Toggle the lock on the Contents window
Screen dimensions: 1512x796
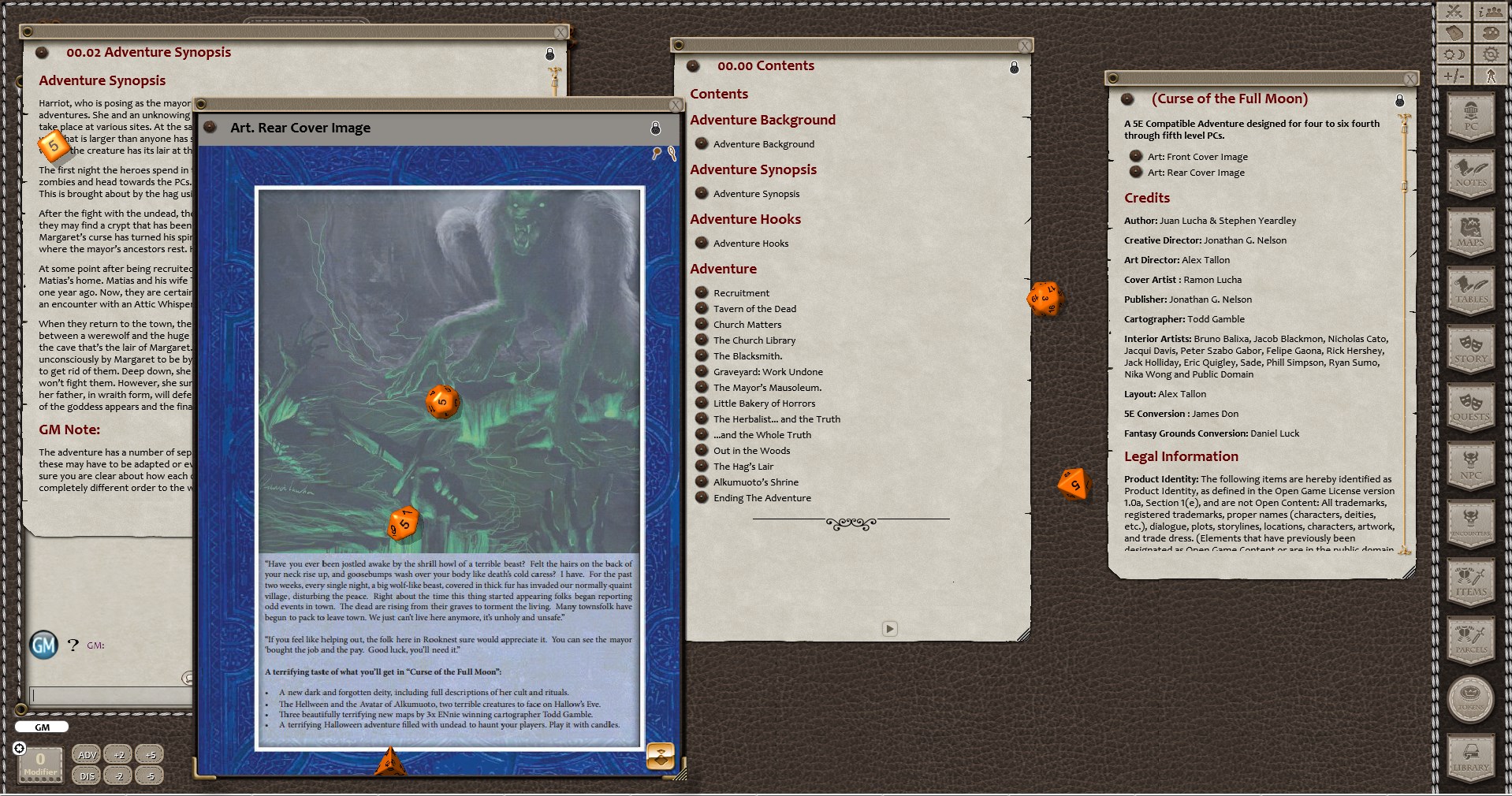click(1013, 68)
